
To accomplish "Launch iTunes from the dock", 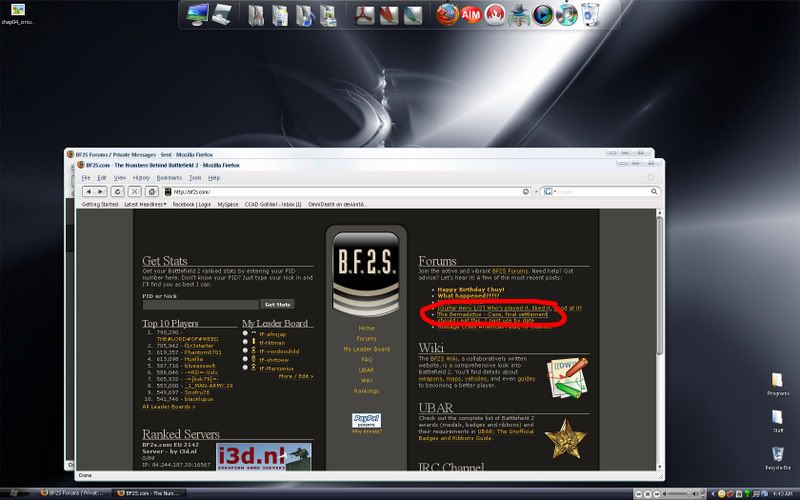I will pos(566,14).
